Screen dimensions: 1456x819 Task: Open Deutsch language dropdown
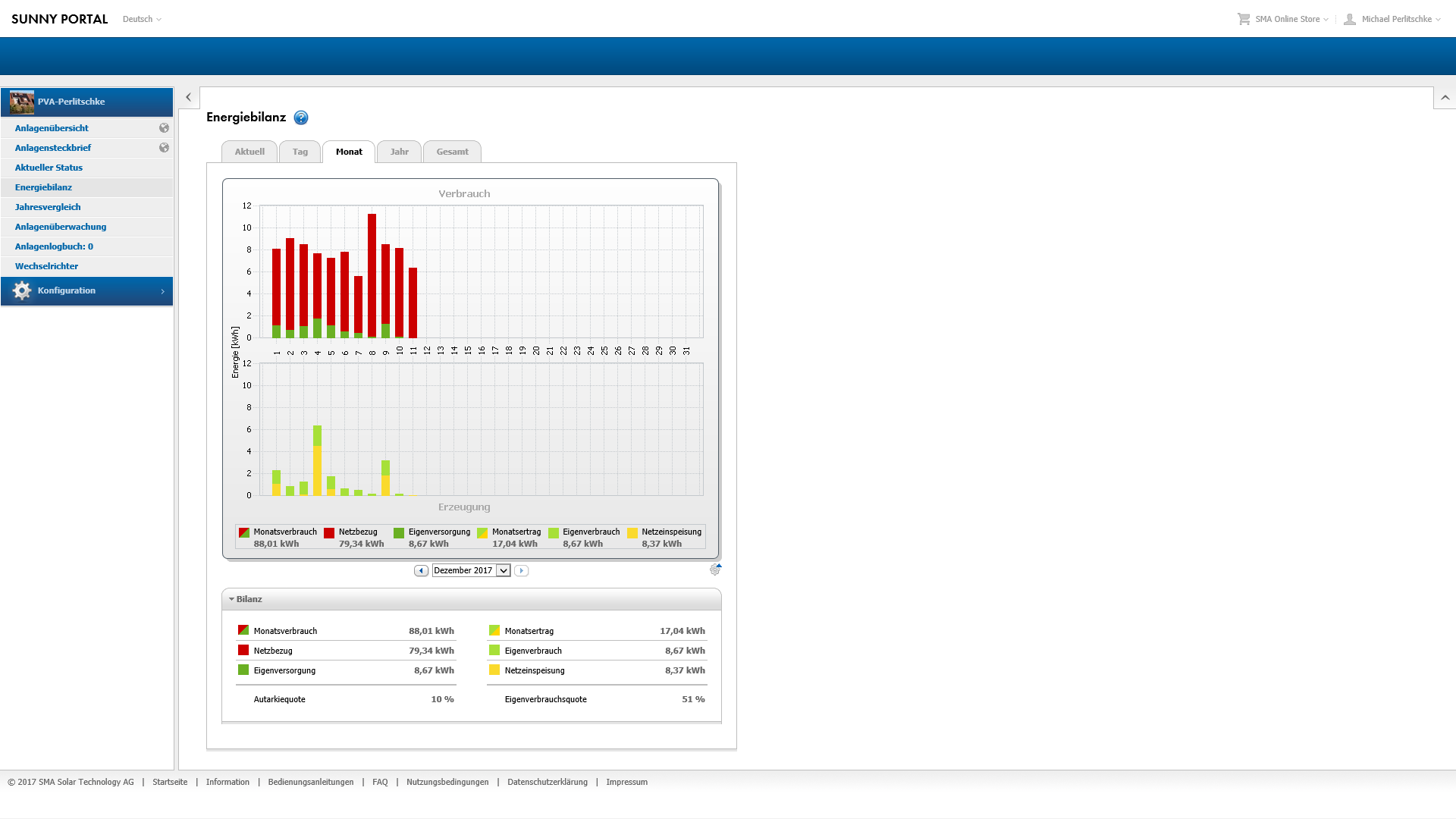pos(142,19)
